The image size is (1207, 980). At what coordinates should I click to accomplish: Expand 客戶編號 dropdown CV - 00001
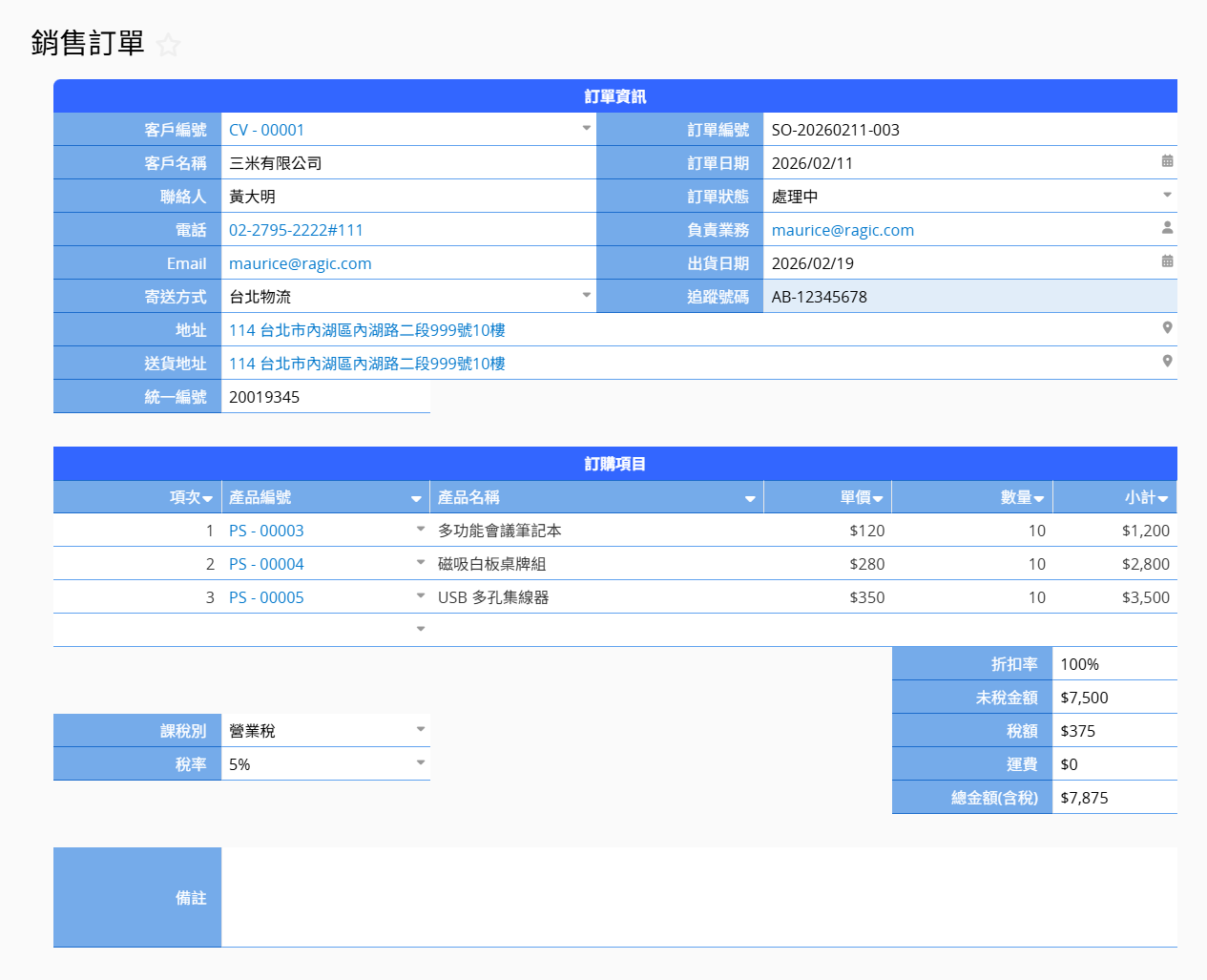[x=587, y=128]
